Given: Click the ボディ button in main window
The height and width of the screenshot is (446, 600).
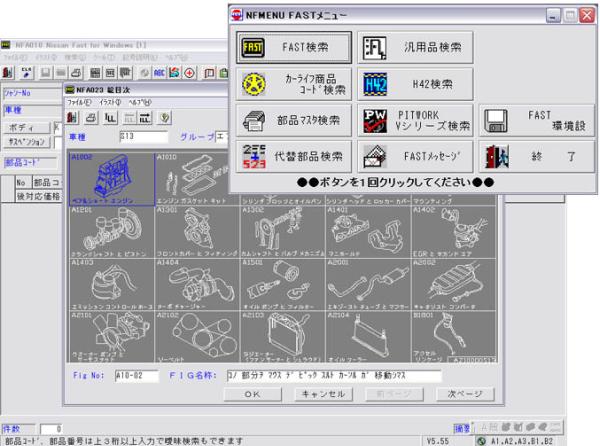Looking at the screenshot, I should tap(27, 127).
